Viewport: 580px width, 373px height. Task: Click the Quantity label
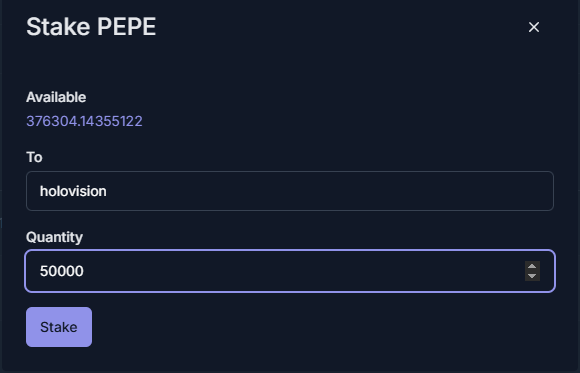(x=54, y=237)
